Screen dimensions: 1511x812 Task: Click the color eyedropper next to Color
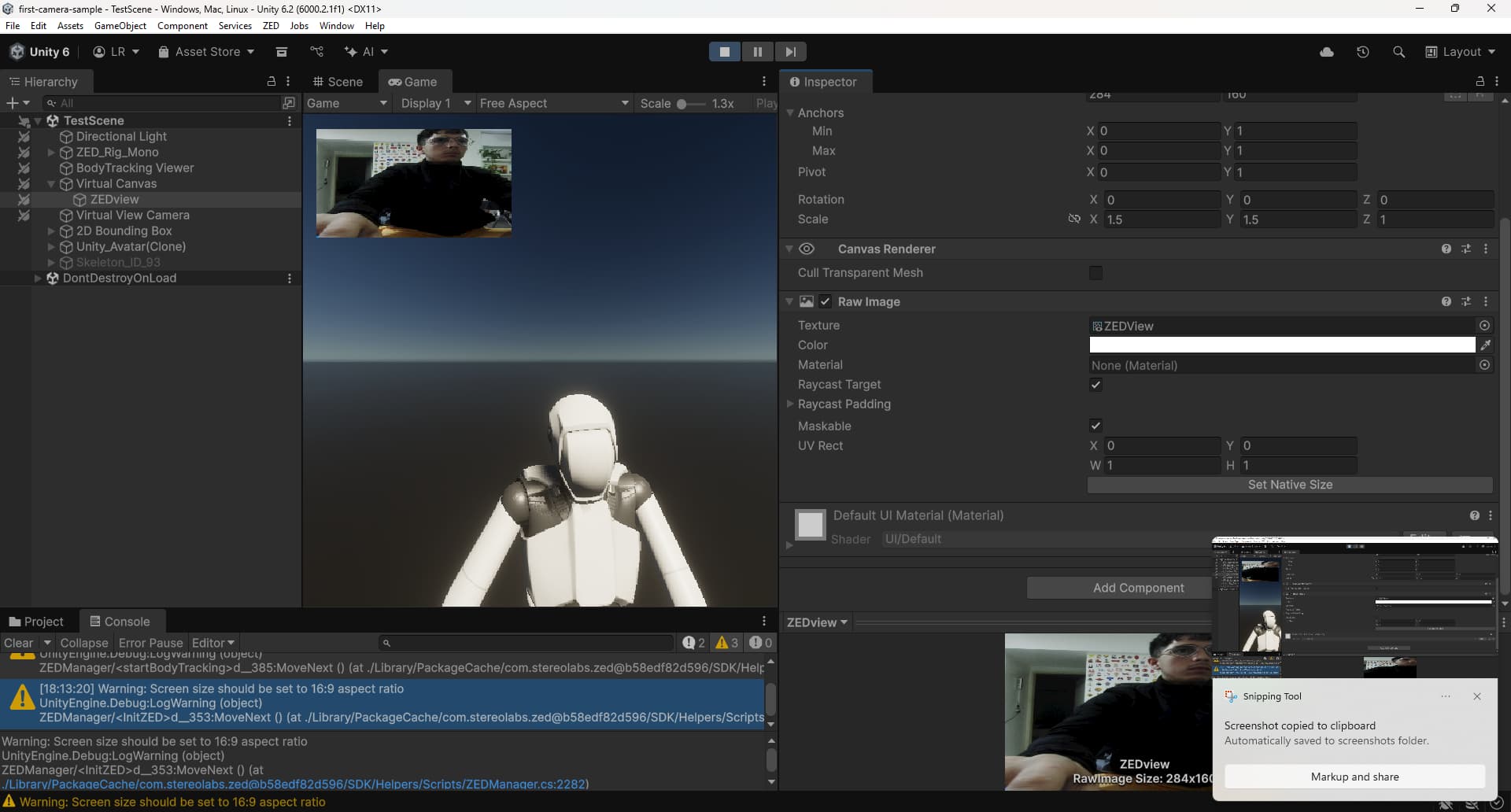(1485, 345)
